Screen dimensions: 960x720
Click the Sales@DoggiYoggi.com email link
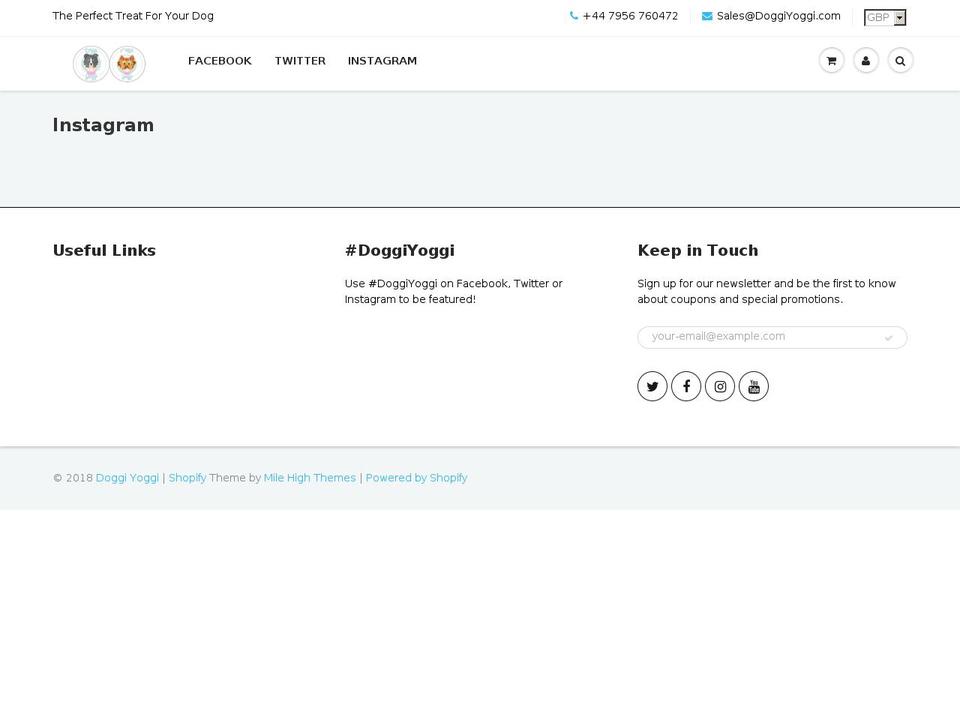[x=778, y=16]
